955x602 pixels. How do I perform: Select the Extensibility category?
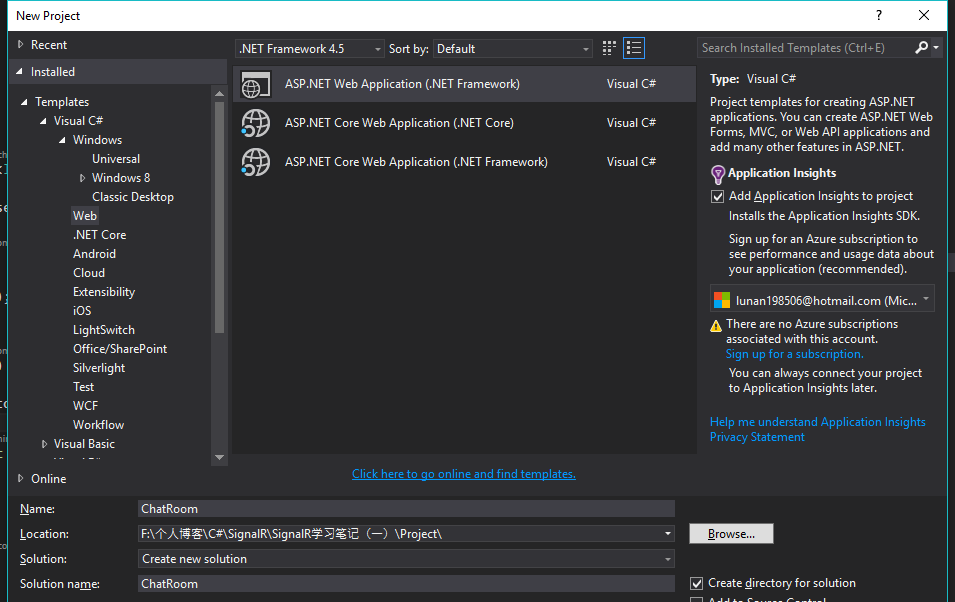click(x=104, y=292)
